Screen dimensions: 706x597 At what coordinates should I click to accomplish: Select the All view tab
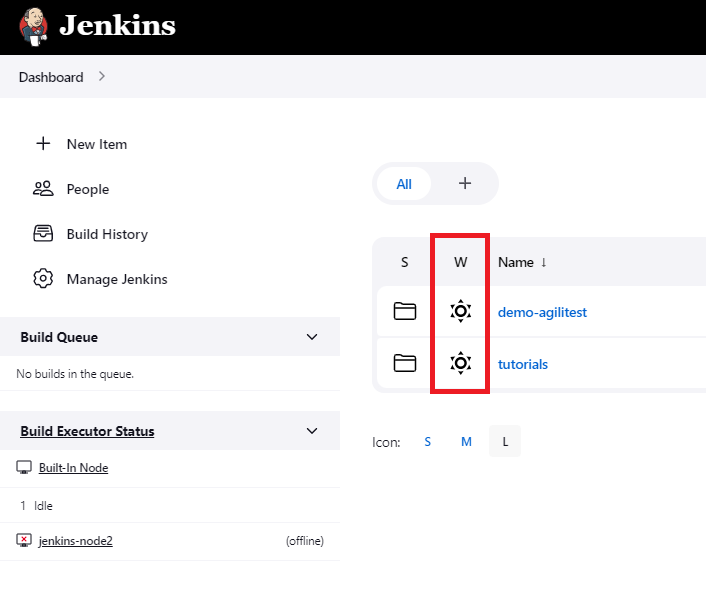[404, 184]
